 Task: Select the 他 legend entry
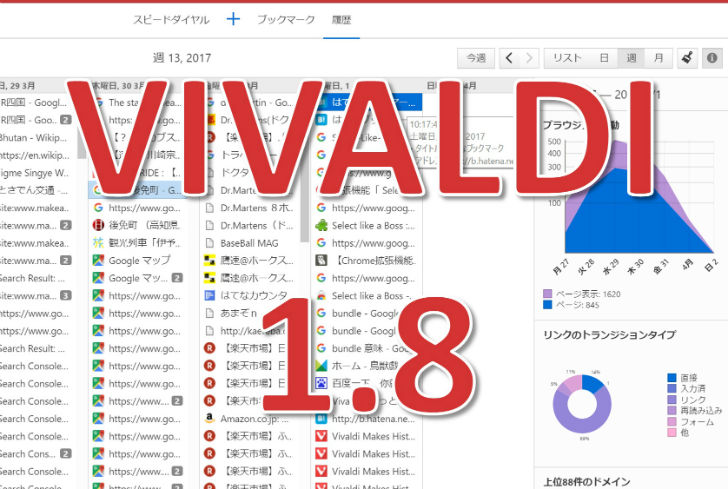pyautogui.click(x=678, y=433)
